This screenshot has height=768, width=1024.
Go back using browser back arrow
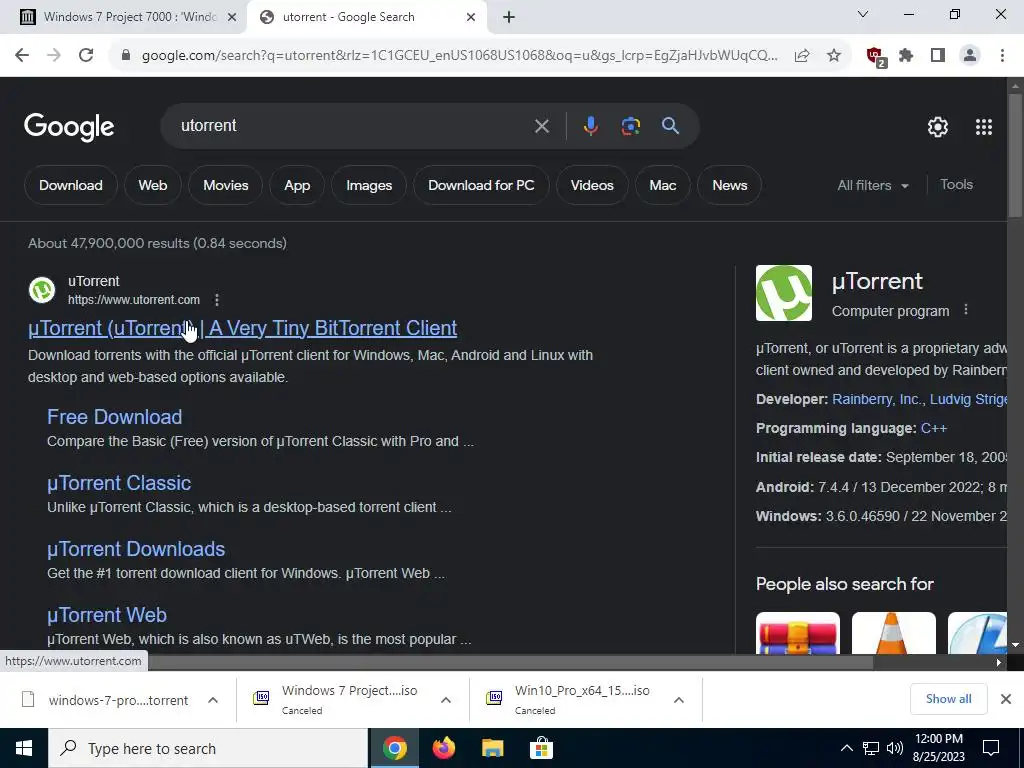point(22,56)
